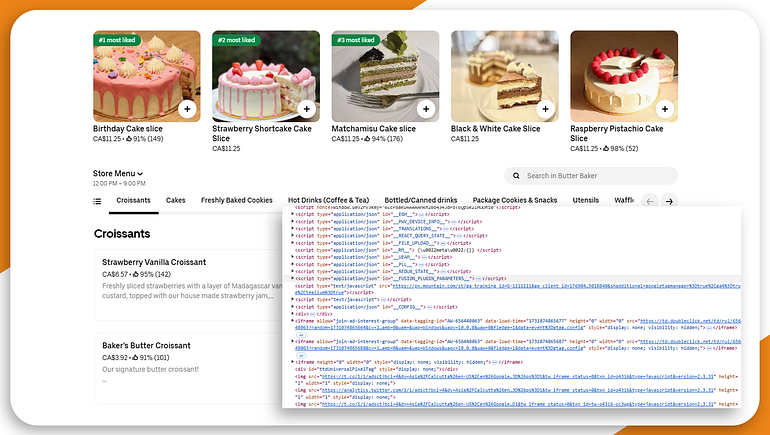Expand the __PWV_DEVICE_INFO__ script node
This screenshot has height=435, width=770.
[x=293, y=221]
